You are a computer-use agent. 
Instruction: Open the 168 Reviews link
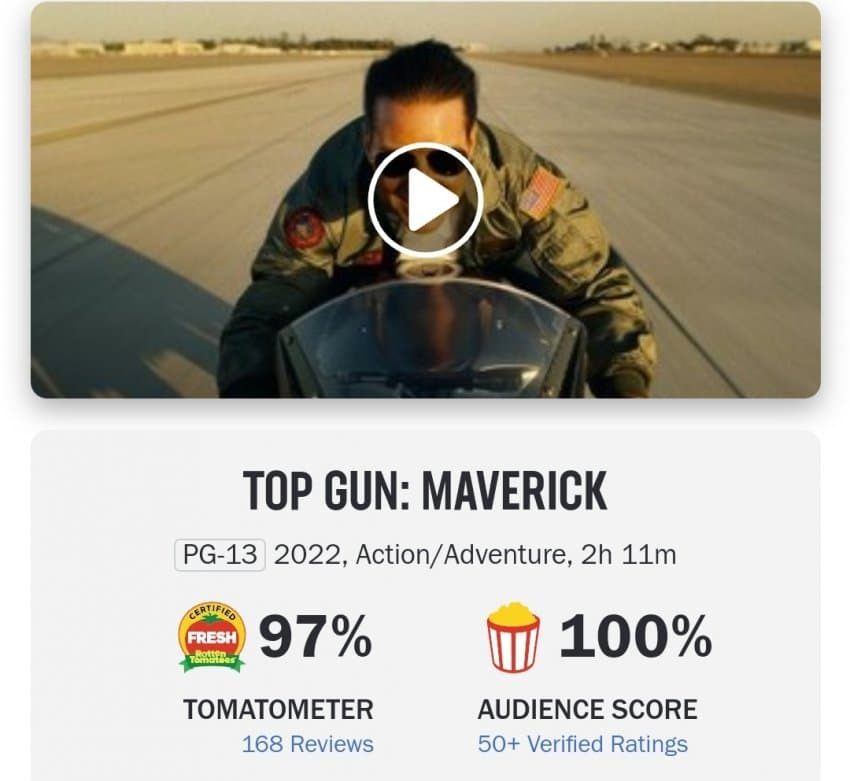(x=307, y=744)
